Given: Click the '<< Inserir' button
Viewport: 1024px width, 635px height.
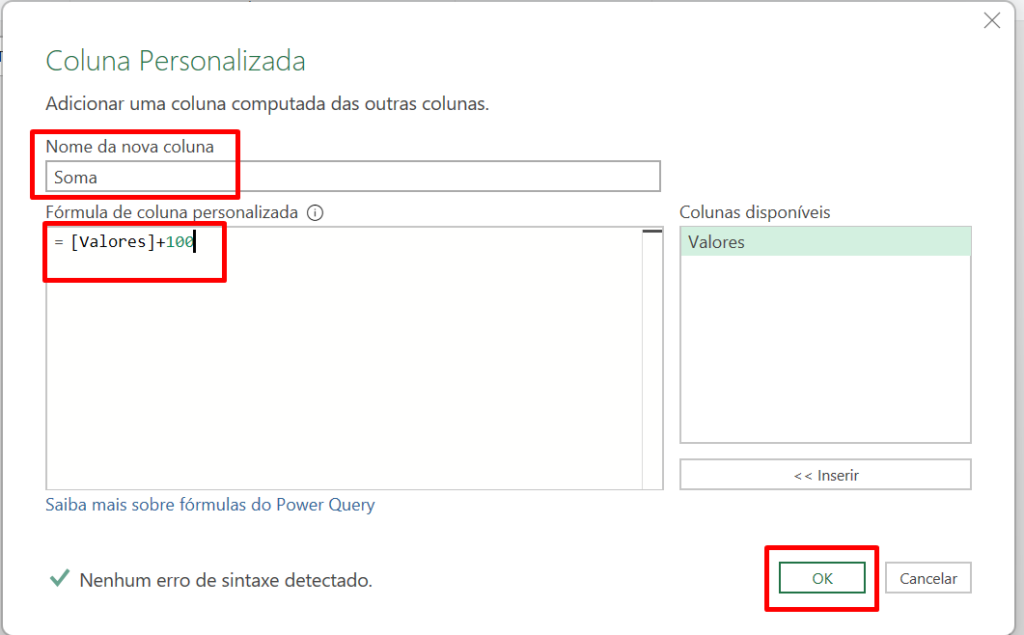Looking at the screenshot, I should point(825,473).
